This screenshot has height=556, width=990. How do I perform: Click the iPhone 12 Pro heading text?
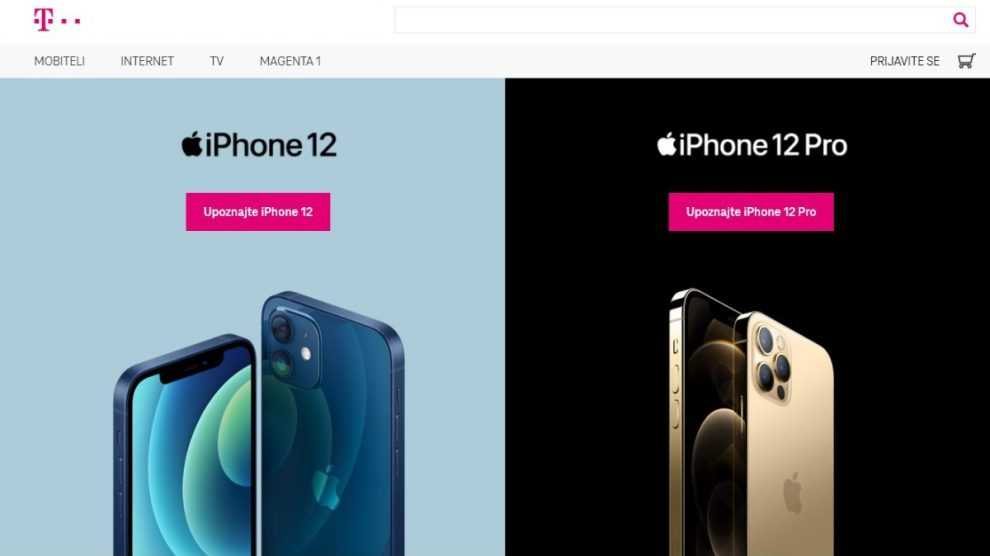tap(763, 145)
